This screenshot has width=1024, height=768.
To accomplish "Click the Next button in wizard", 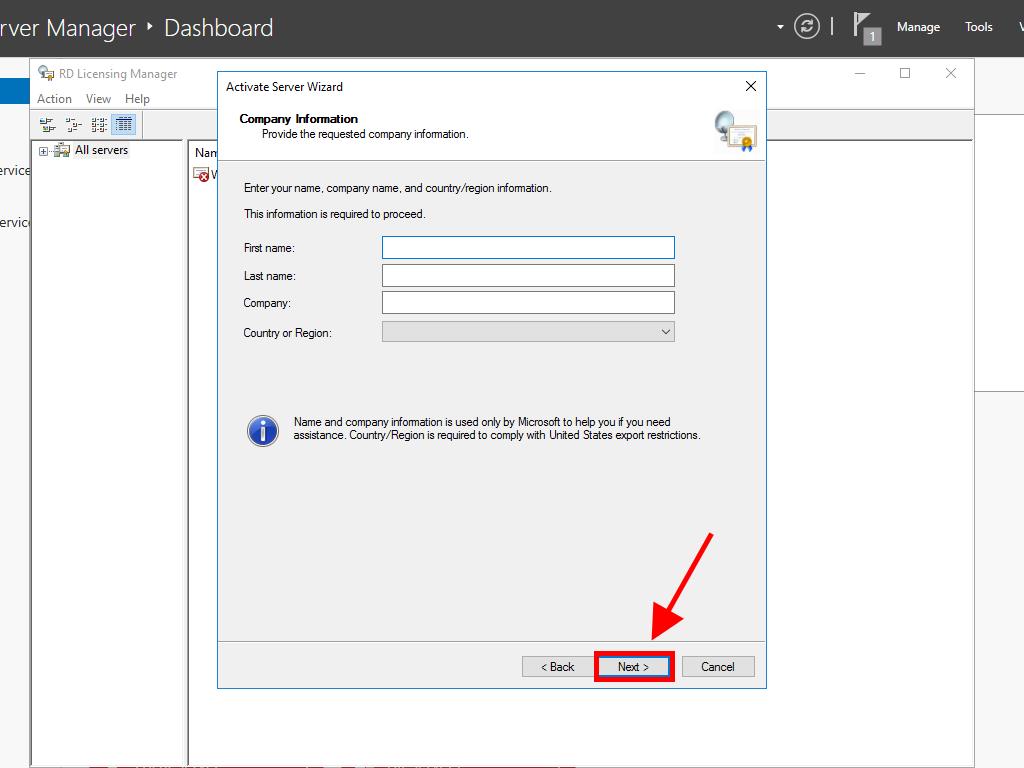I will 634,667.
